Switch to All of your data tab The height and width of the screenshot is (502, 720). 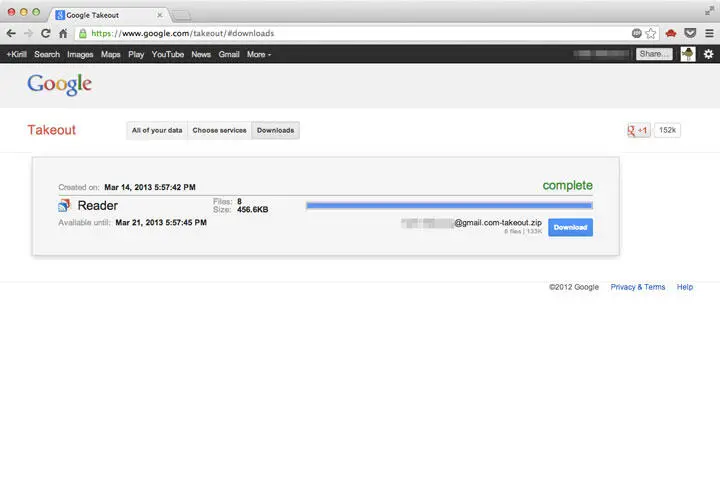157,130
